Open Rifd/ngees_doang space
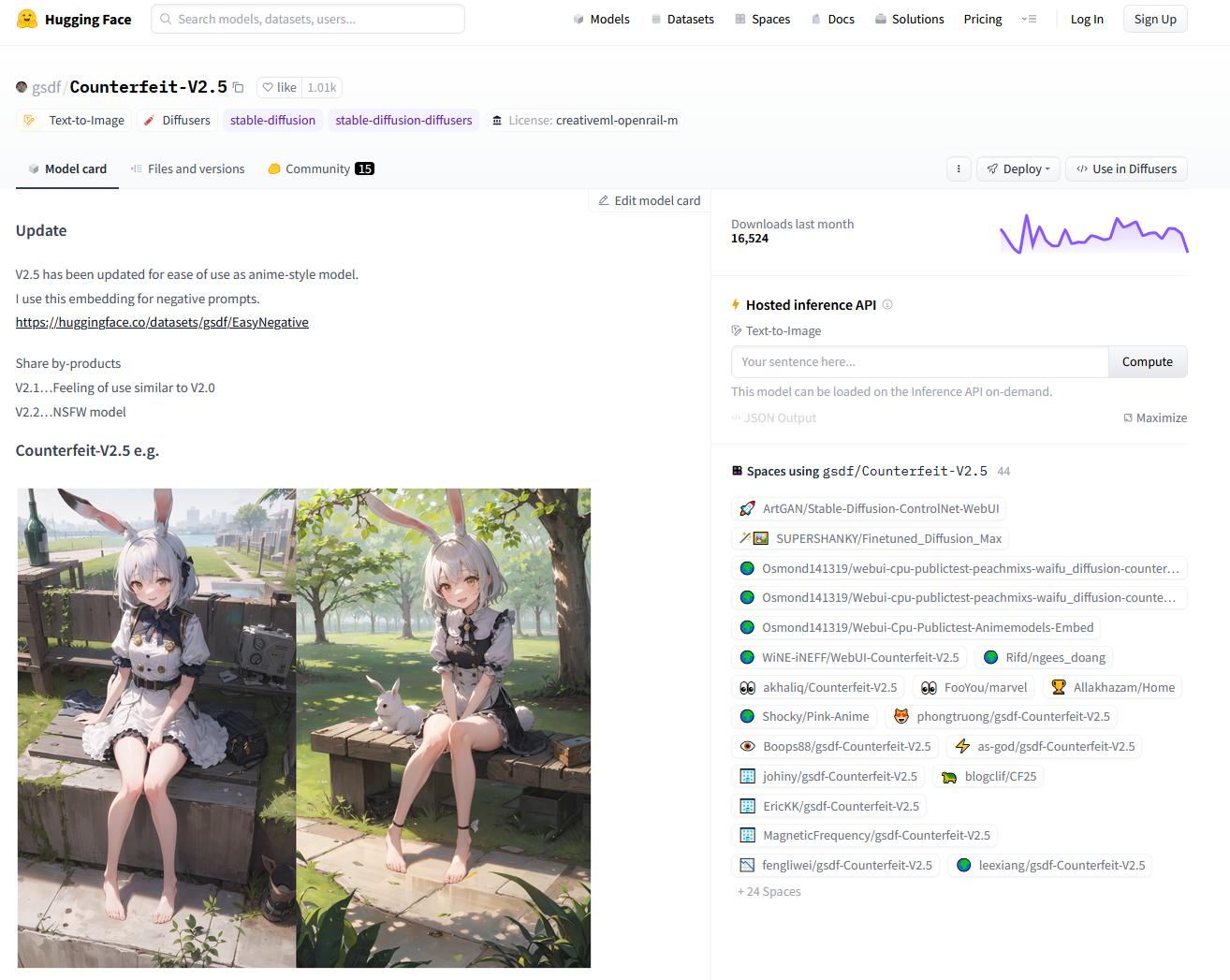 (1044, 657)
